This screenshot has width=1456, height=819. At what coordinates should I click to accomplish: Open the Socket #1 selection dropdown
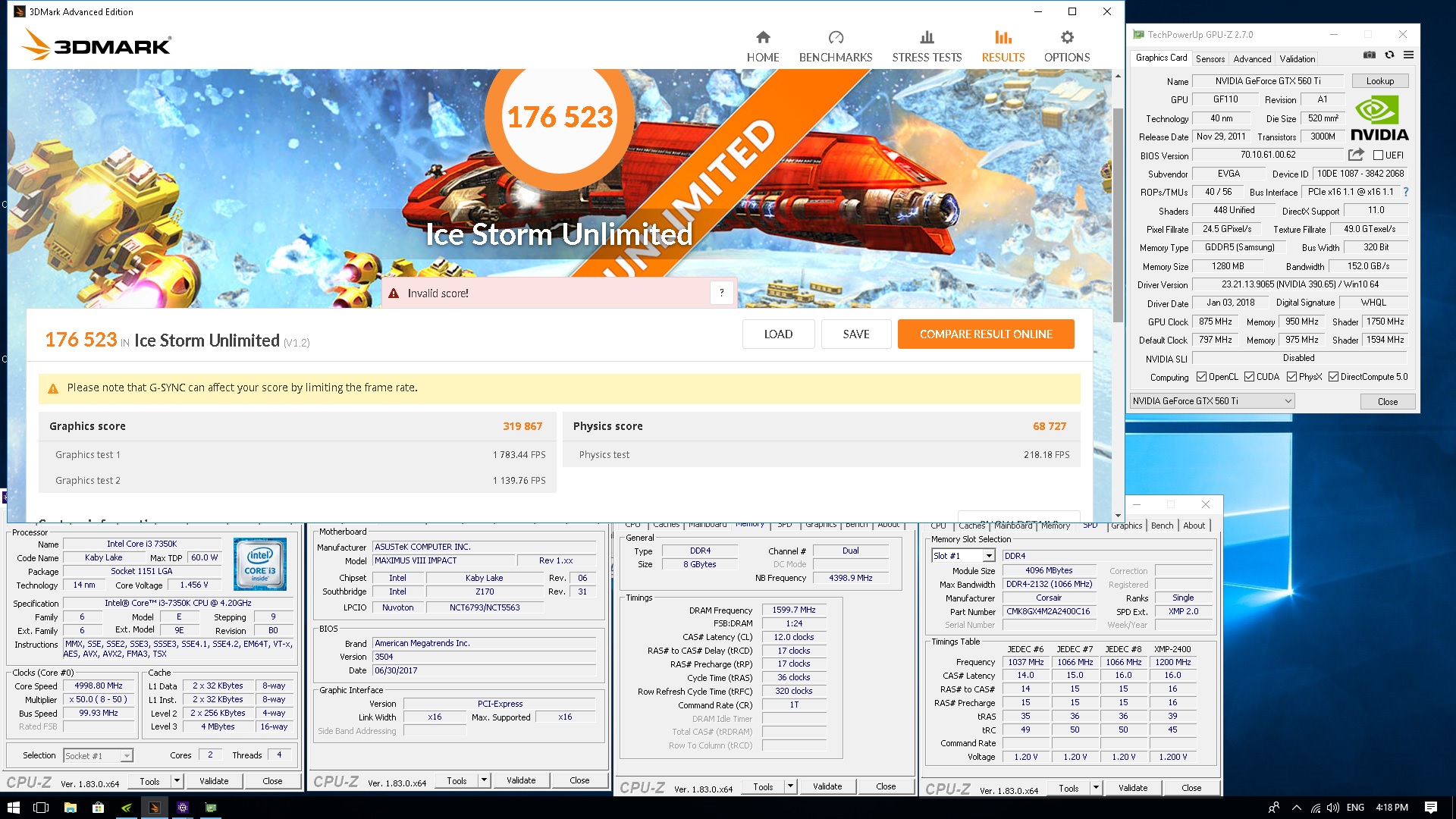pos(98,755)
